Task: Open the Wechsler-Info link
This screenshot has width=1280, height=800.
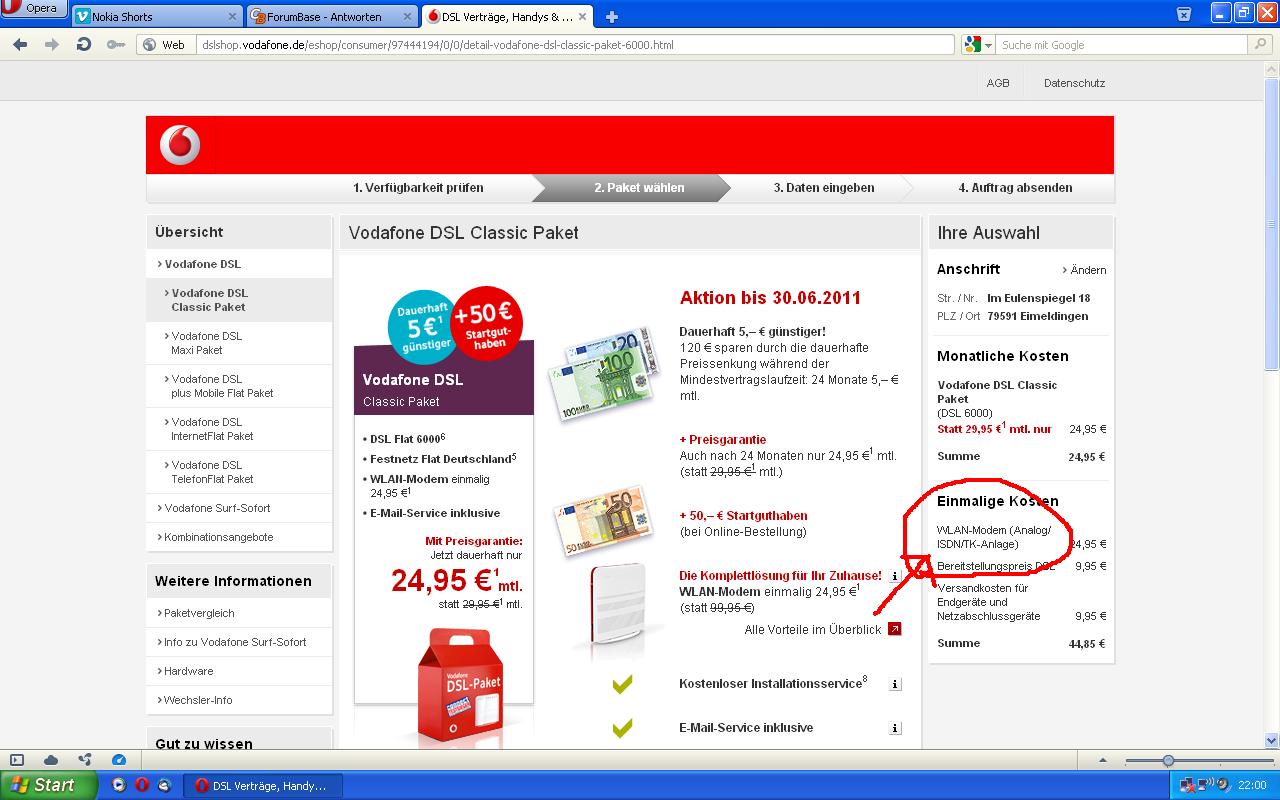Action: pos(197,700)
